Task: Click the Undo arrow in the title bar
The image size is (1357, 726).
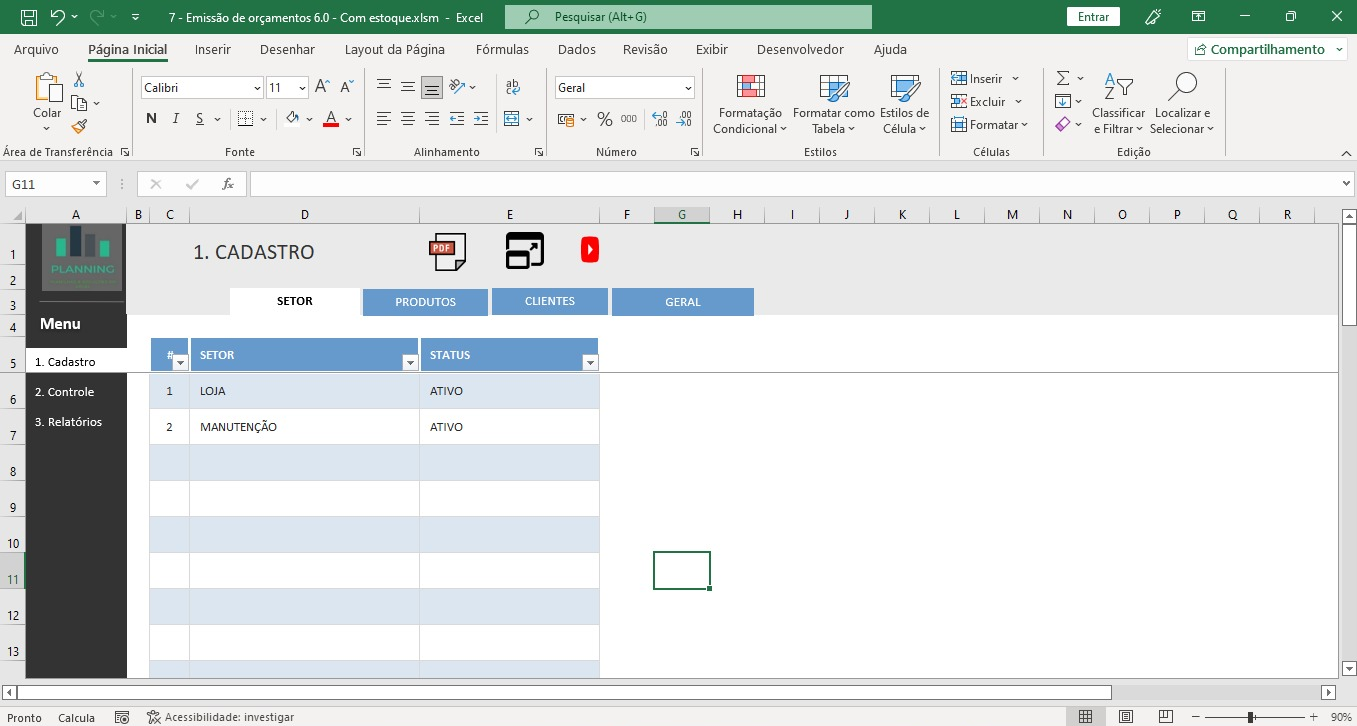Action: [57, 17]
